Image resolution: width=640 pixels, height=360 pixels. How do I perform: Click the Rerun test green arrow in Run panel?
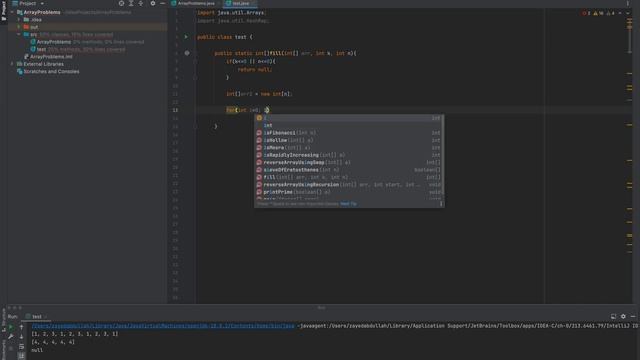pos(11,327)
